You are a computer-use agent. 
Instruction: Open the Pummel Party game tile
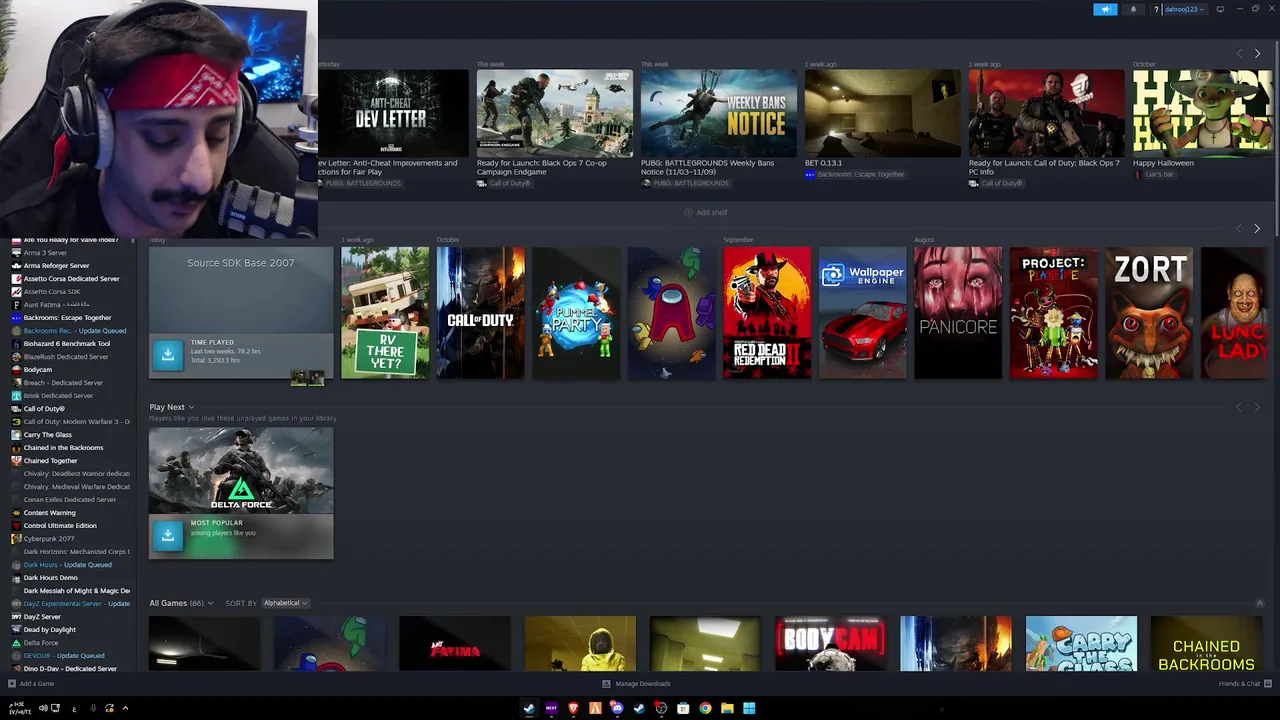pyautogui.click(x=576, y=313)
